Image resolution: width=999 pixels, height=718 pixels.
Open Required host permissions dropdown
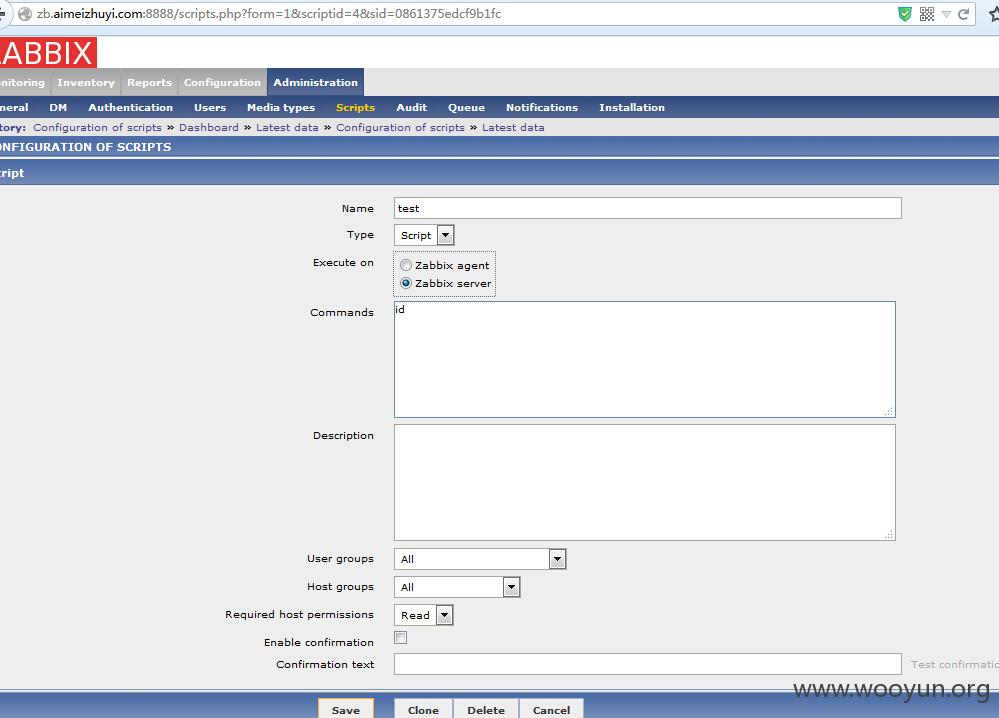coord(423,615)
